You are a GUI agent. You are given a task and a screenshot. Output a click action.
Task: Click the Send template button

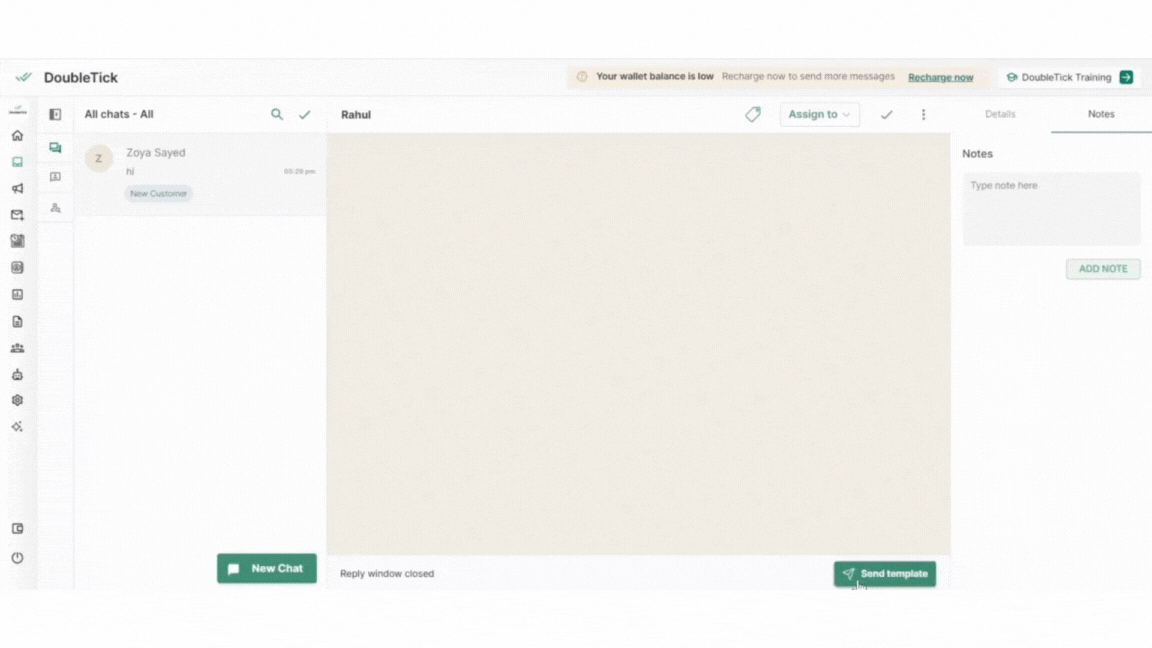point(885,574)
